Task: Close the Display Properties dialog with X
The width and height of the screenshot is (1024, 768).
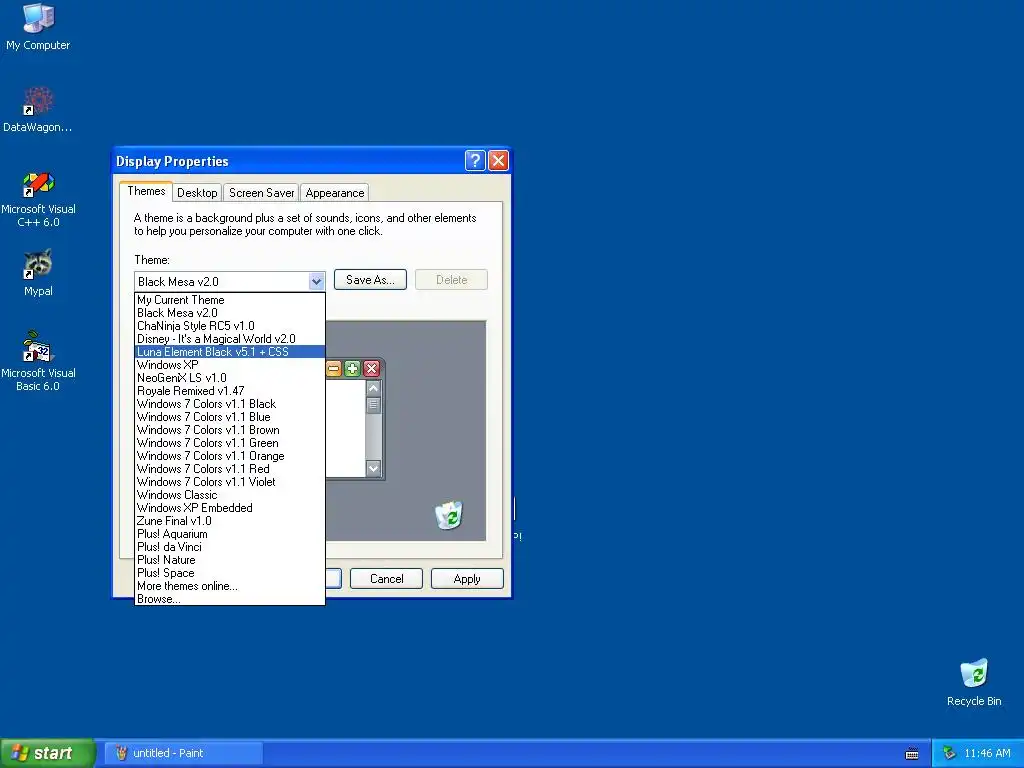Action: [x=498, y=161]
